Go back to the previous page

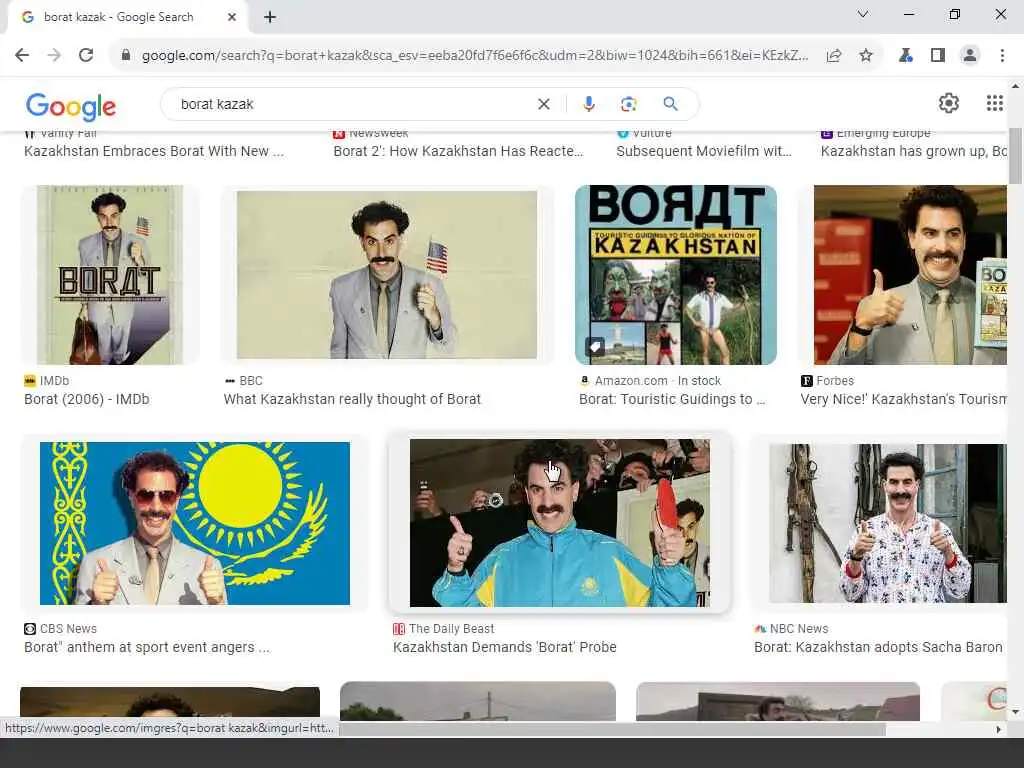point(22,56)
